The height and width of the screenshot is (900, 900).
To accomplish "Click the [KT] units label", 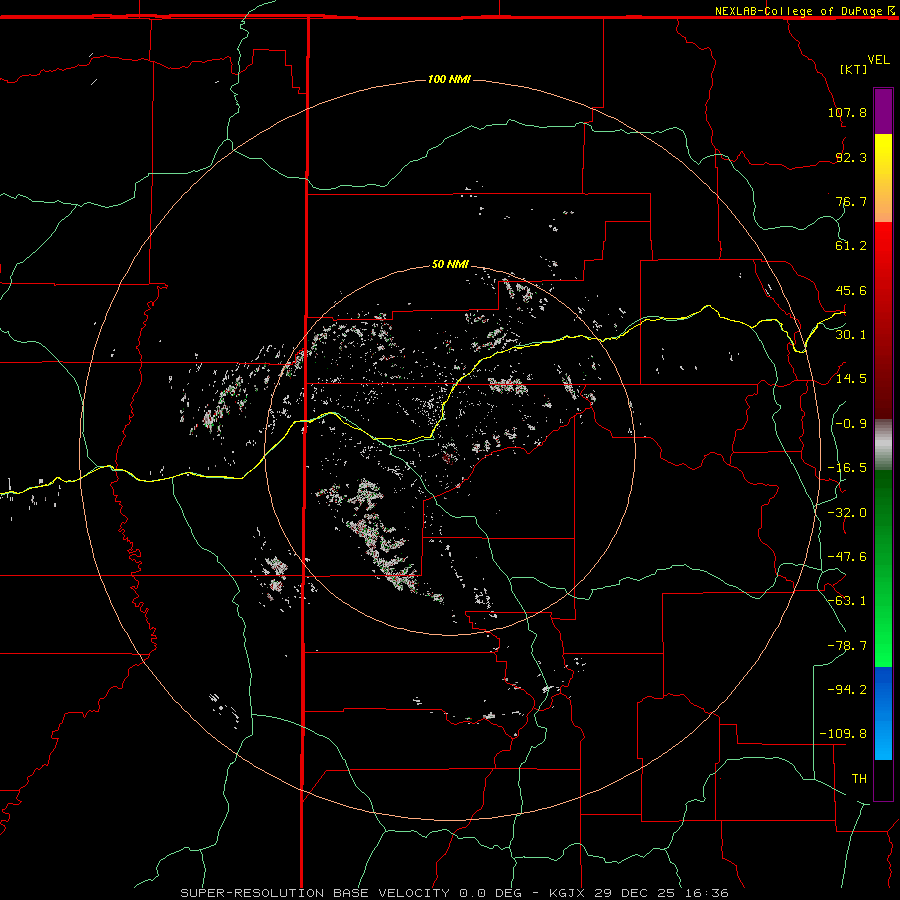I will coord(854,69).
